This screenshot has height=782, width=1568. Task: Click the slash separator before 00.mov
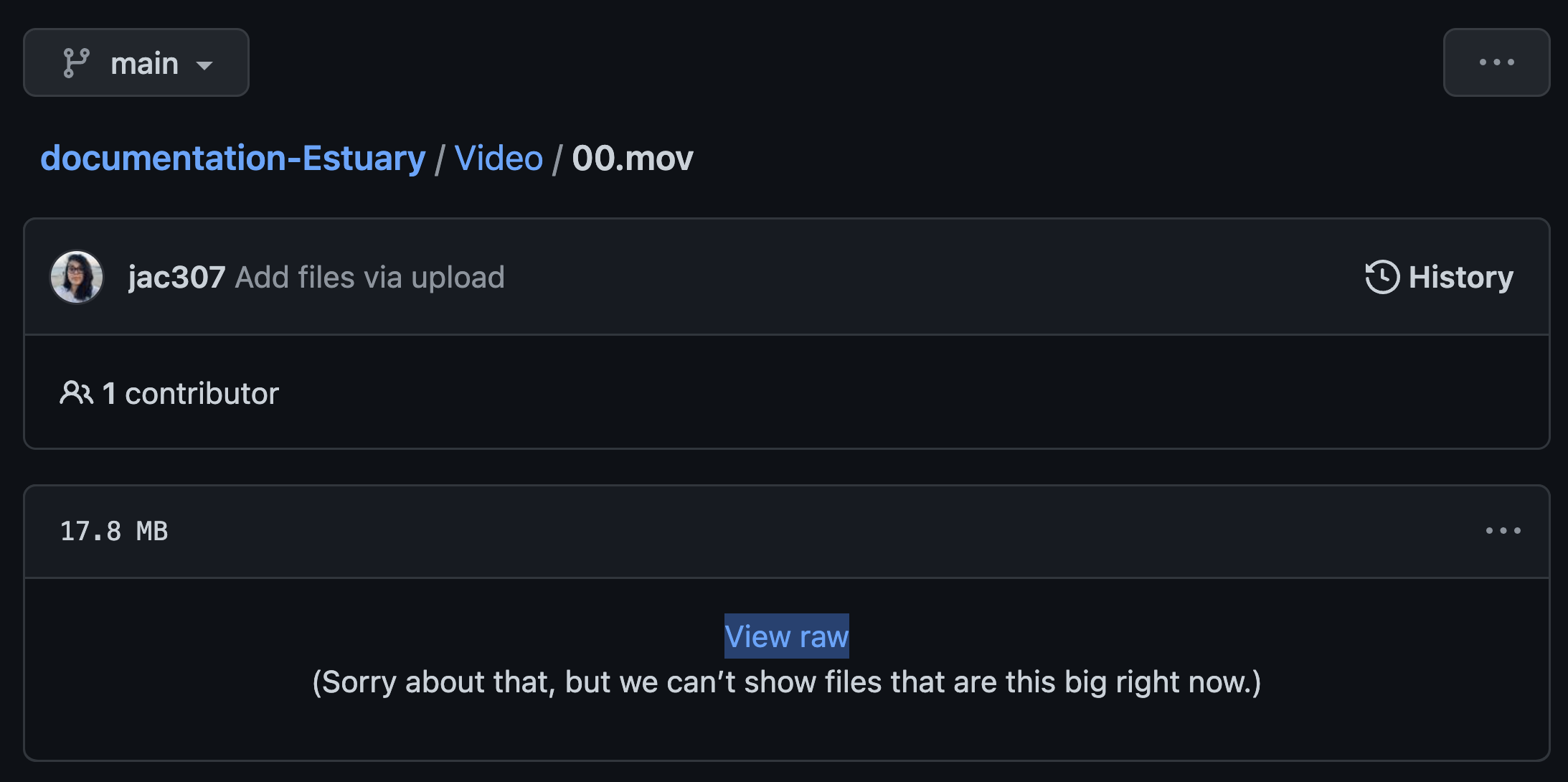pos(557,159)
